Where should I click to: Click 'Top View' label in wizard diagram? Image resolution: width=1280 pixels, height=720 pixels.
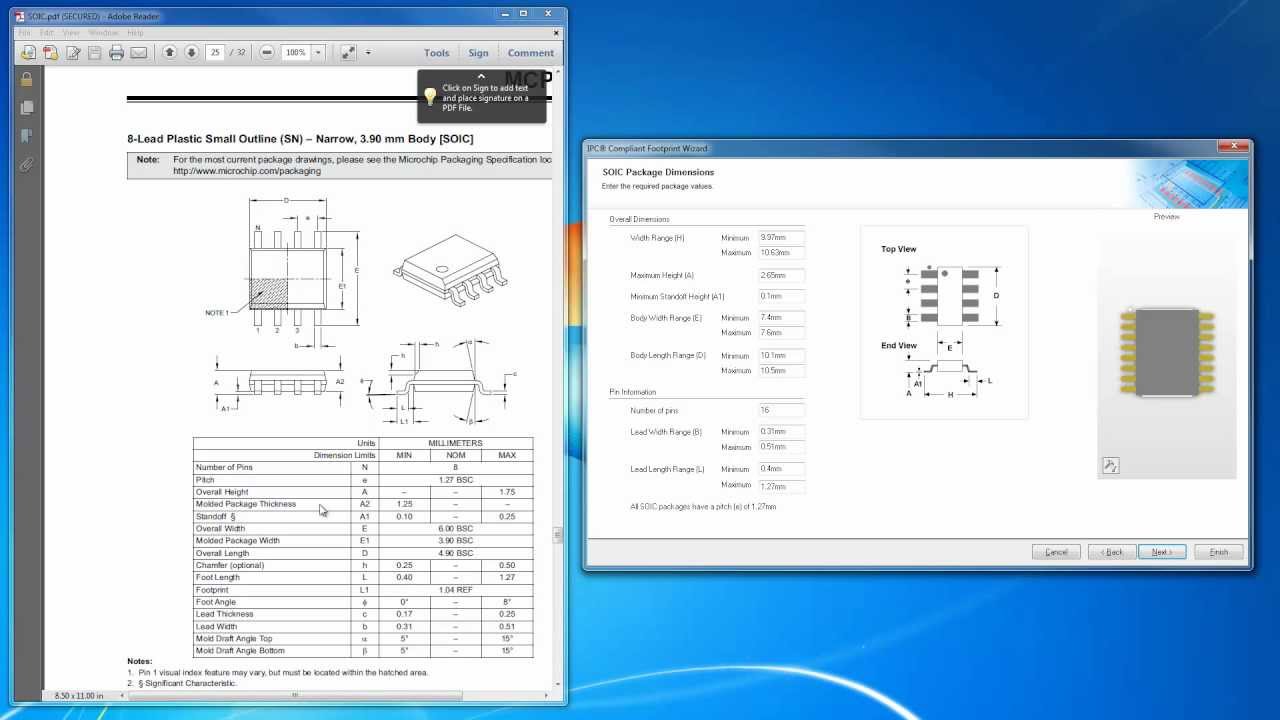pos(898,249)
